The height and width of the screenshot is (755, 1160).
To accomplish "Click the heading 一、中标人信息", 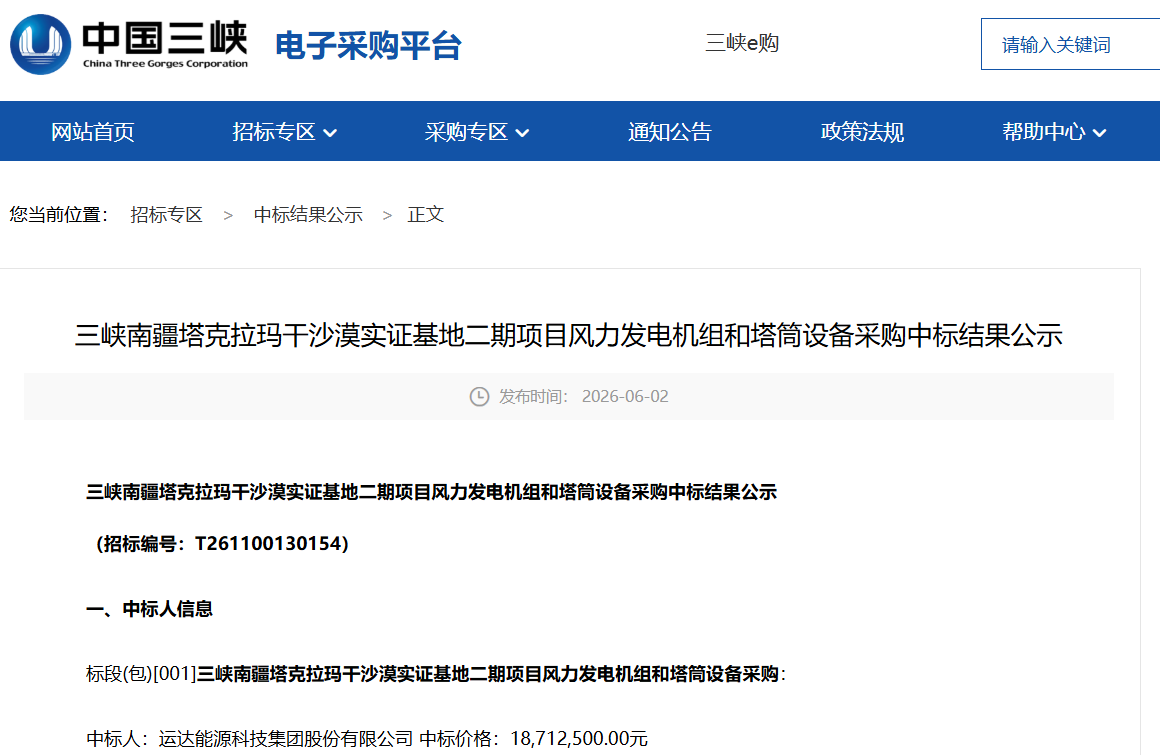I will coord(149,609).
